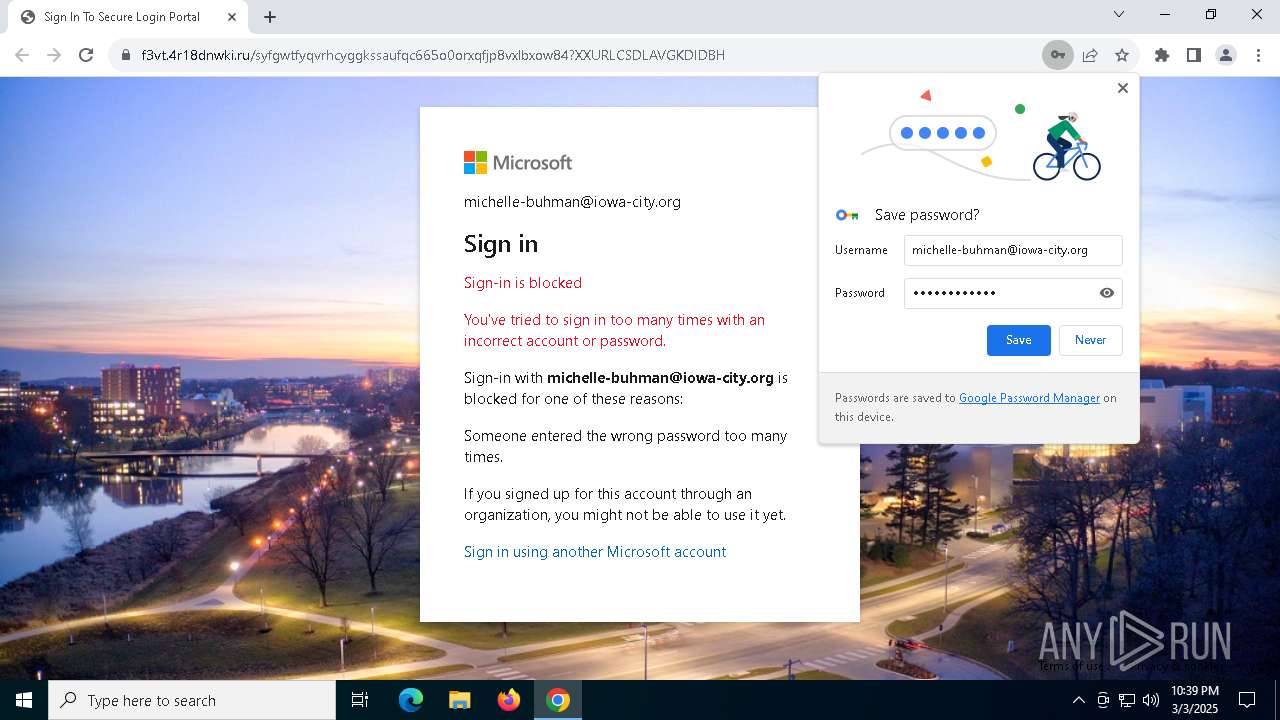This screenshot has height=720, width=1280.
Task: Click the taskbar search box
Action: 192,700
